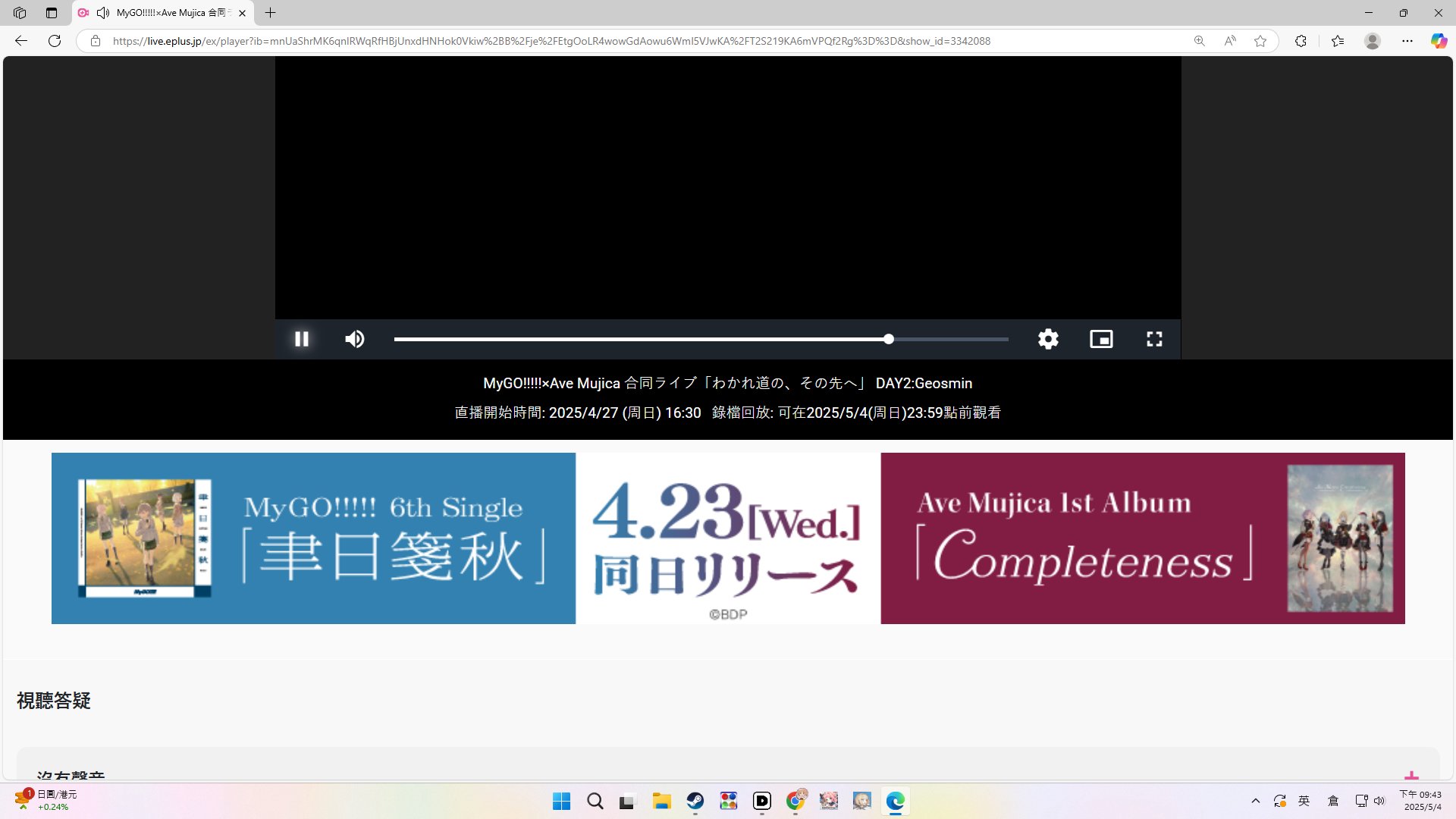Open the Microsoft Edge taskbar icon

[896, 801]
